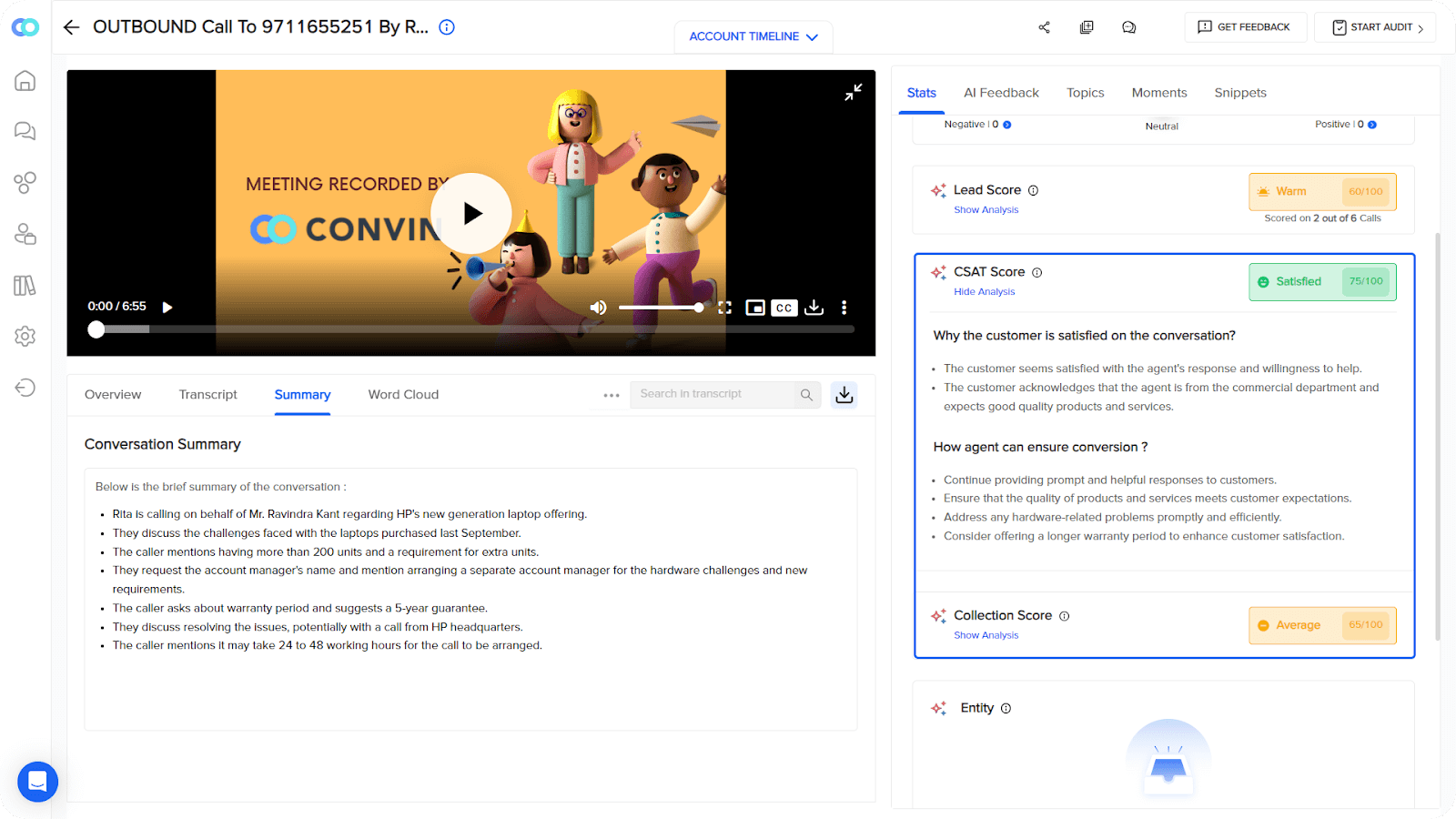Image resolution: width=1456 pixels, height=819 pixels.
Task: Open the Moments tab
Action: pos(1158,93)
